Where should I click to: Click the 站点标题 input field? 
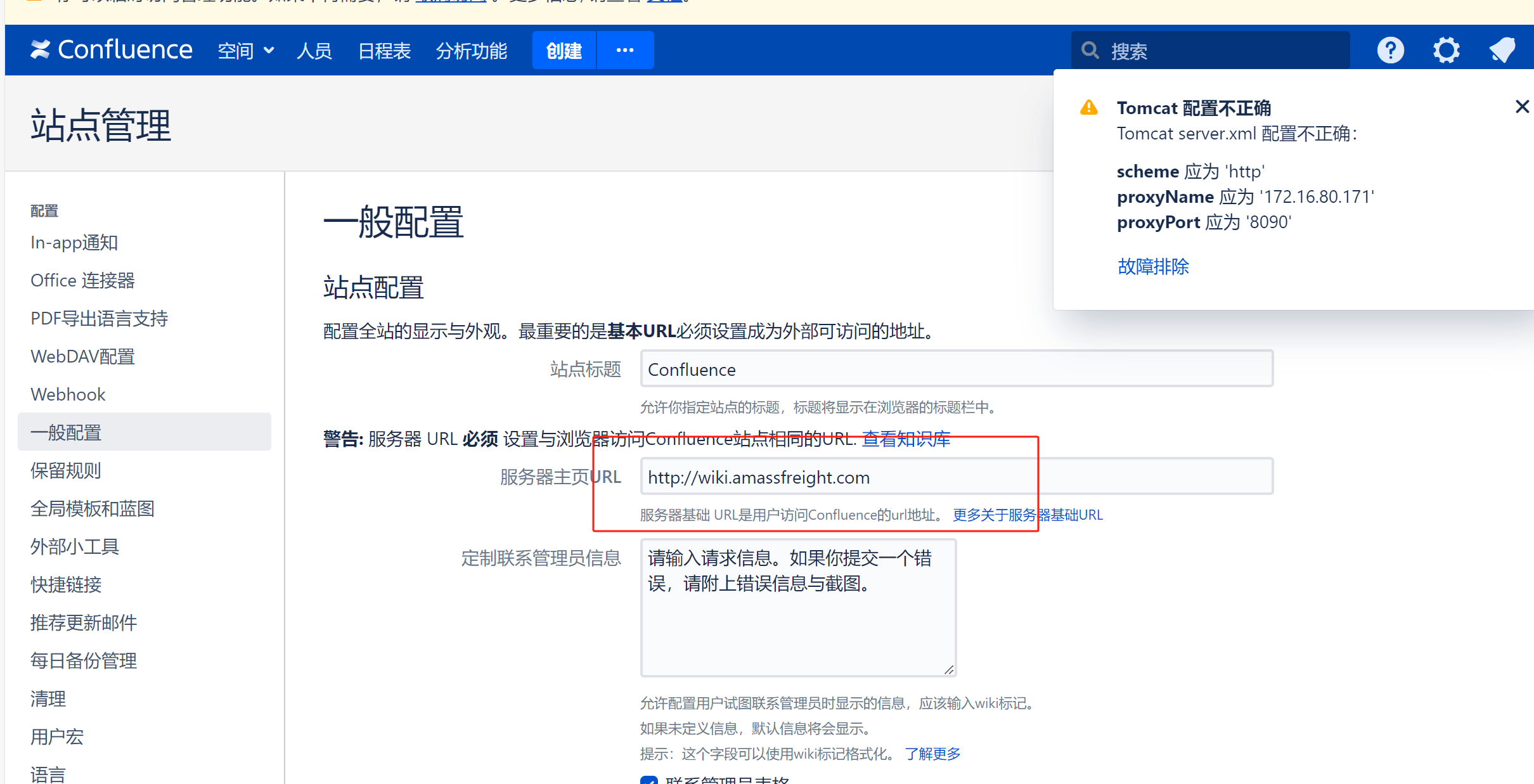[x=957, y=369]
